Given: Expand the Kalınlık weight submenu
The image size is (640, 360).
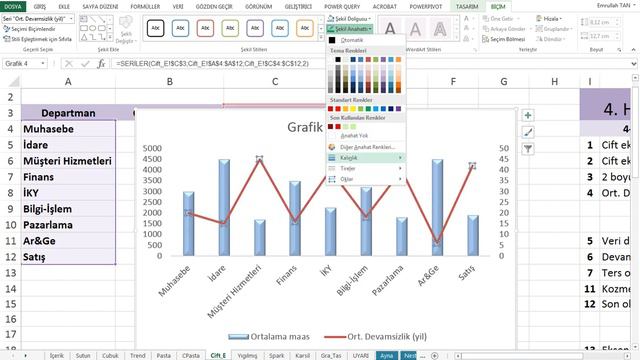Looking at the screenshot, I should pyautogui.click(x=366, y=158).
